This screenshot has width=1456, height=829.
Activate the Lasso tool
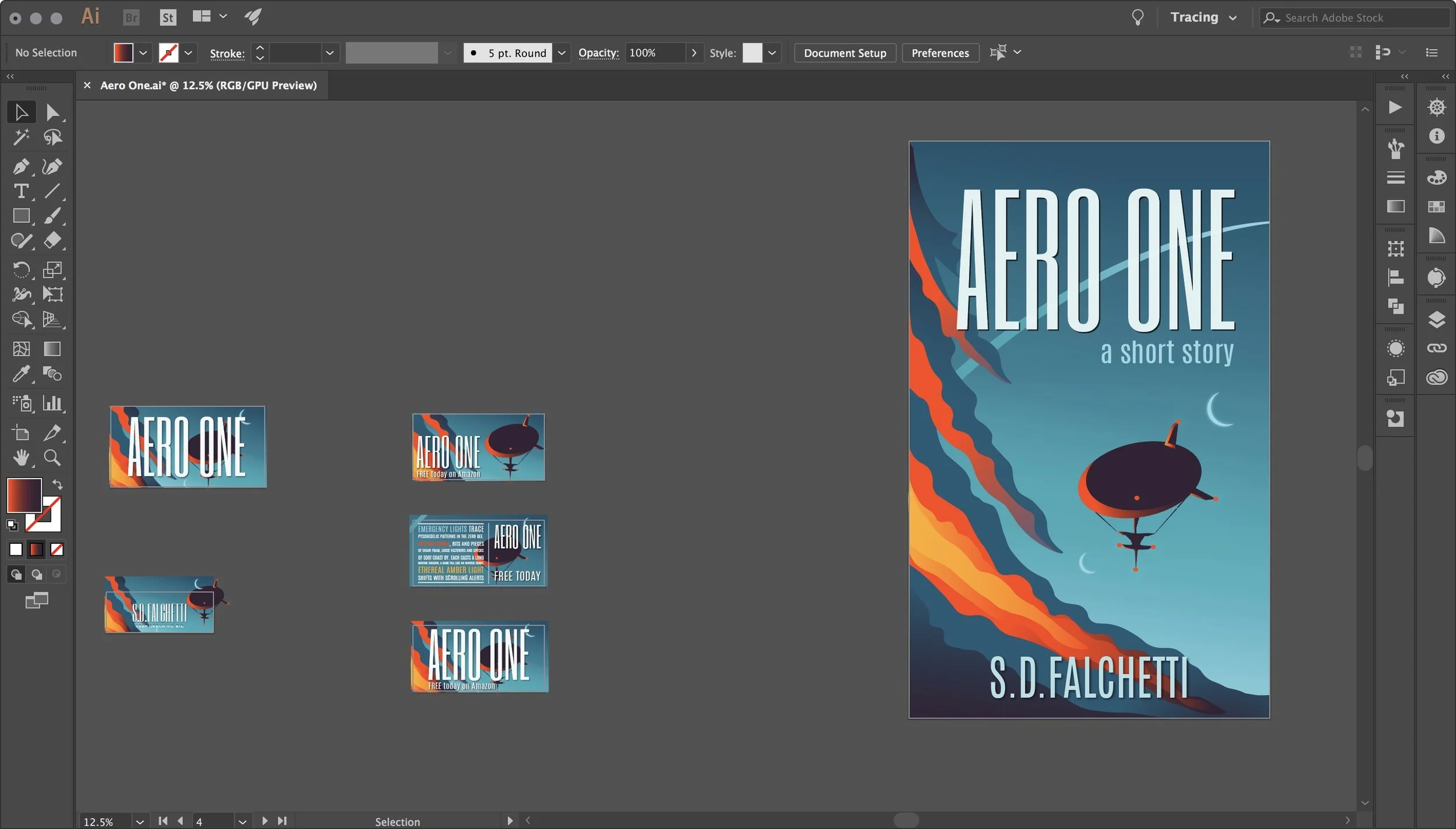click(52, 137)
